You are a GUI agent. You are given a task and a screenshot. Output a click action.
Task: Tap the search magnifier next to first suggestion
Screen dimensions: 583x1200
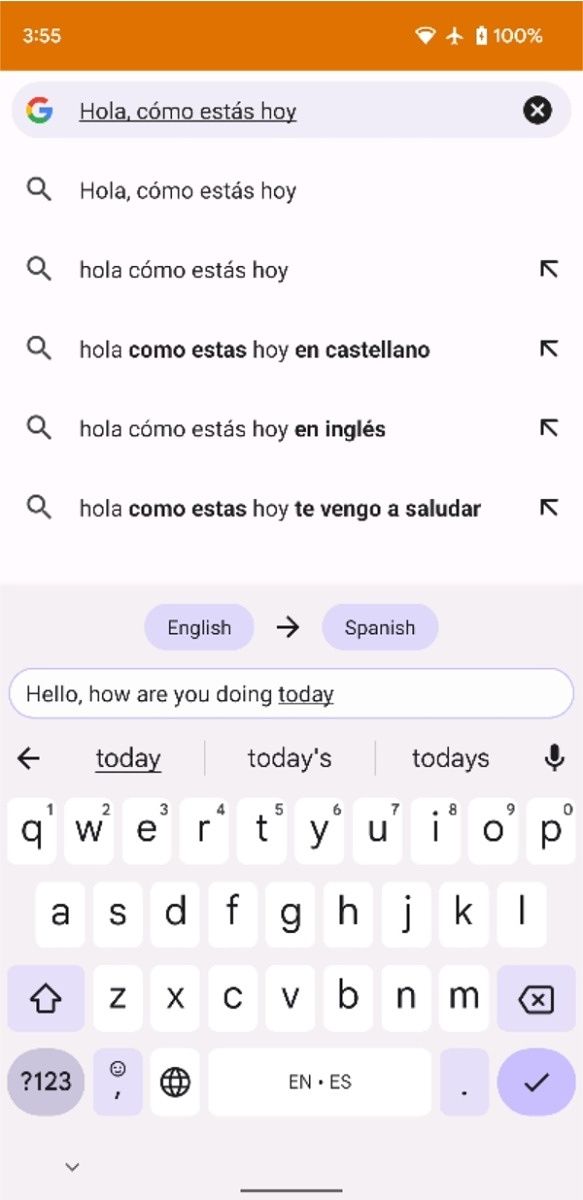pos(40,190)
